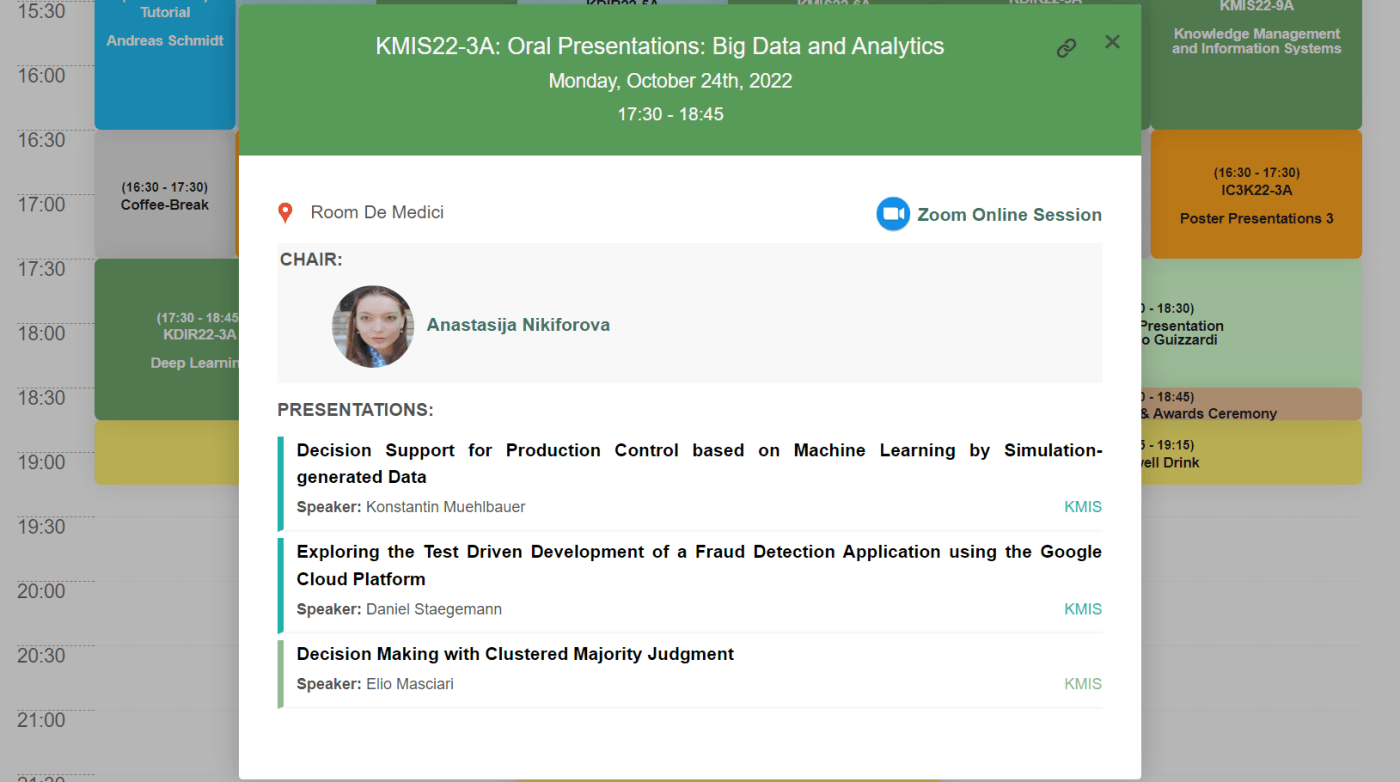Copy session link using chain icon
Screen dimensions: 1400x782
coord(1066,48)
